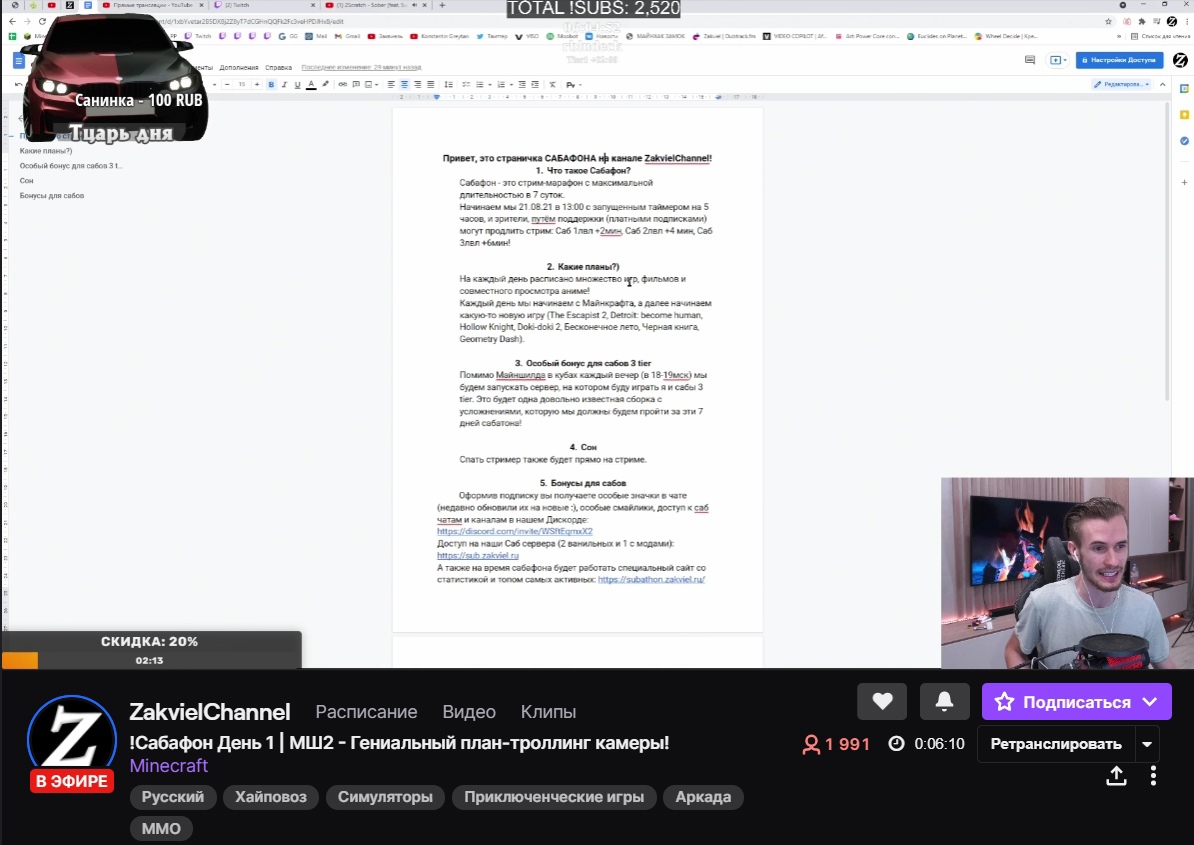This screenshot has height=845, width=1194.
Task: Open the browser extensions puzzle icon
Action: pos(1141,21)
